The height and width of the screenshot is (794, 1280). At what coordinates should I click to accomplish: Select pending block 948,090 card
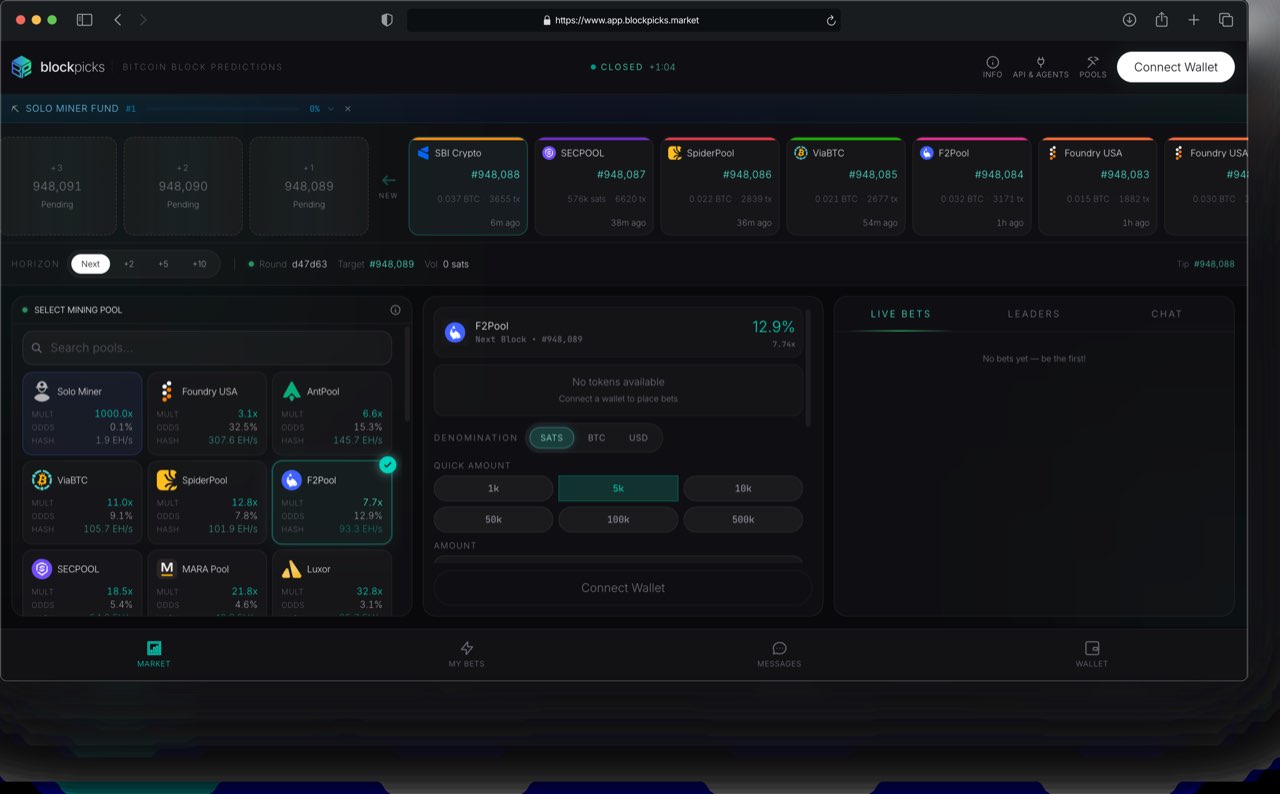point(183,186)
